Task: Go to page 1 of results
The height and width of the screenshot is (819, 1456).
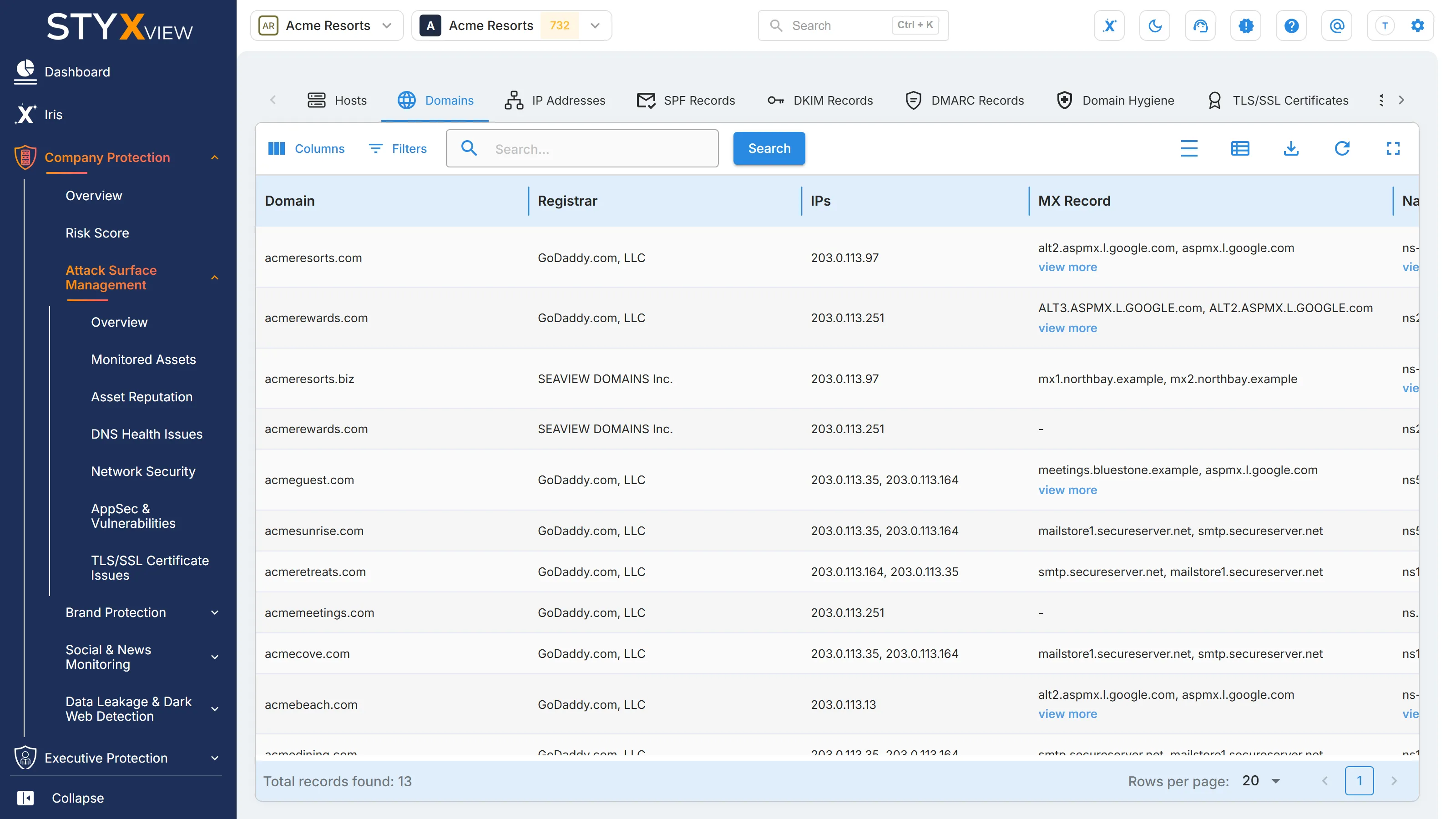Action: click(1359, 781)
